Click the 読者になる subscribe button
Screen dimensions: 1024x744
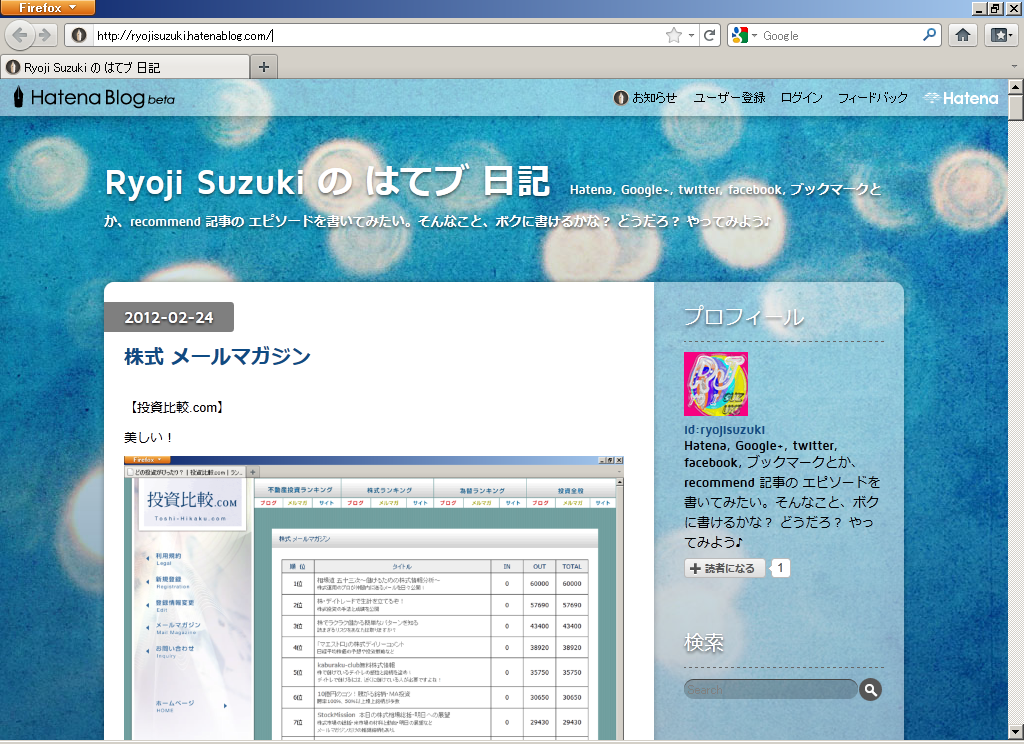point(725,568)
